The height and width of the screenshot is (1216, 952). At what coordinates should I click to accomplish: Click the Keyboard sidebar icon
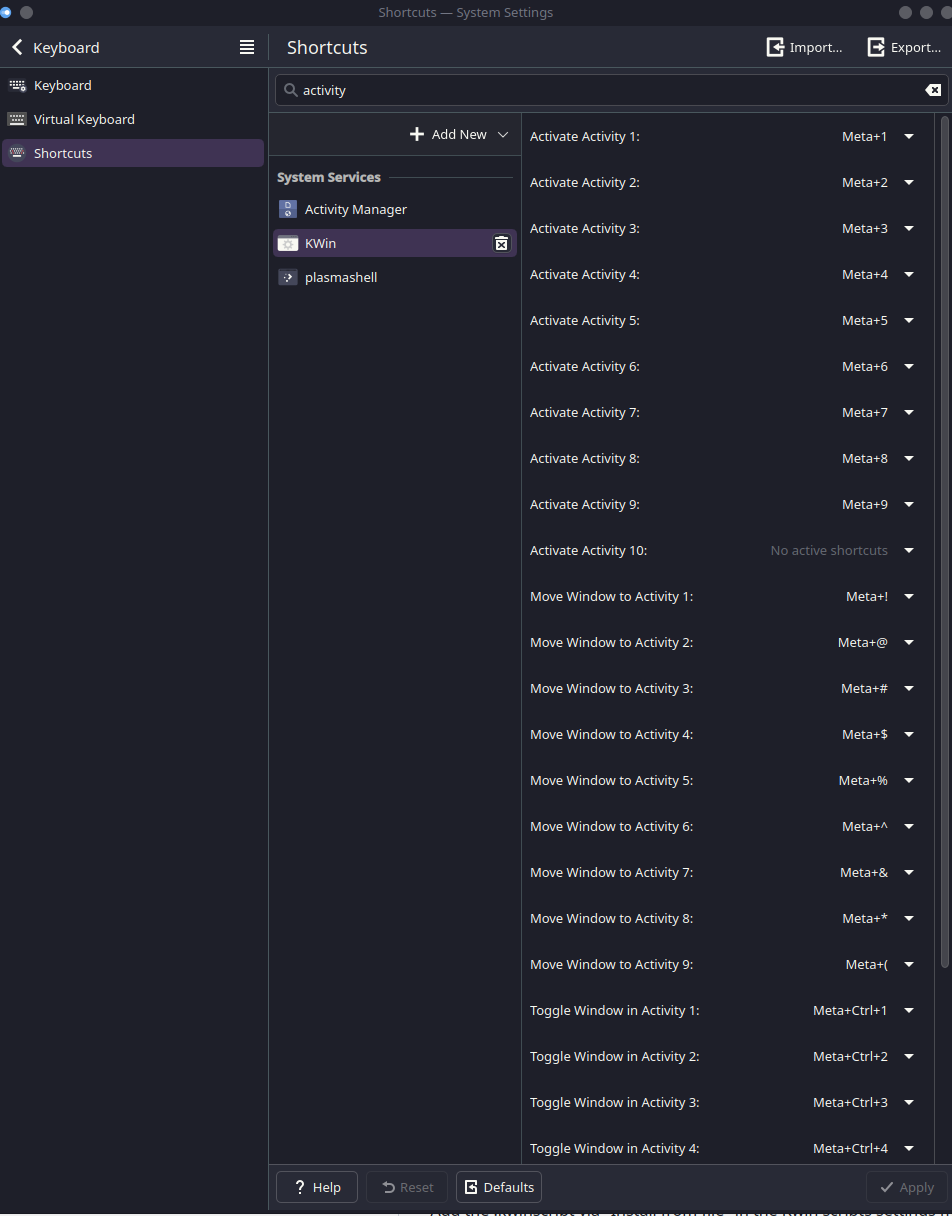17,86
